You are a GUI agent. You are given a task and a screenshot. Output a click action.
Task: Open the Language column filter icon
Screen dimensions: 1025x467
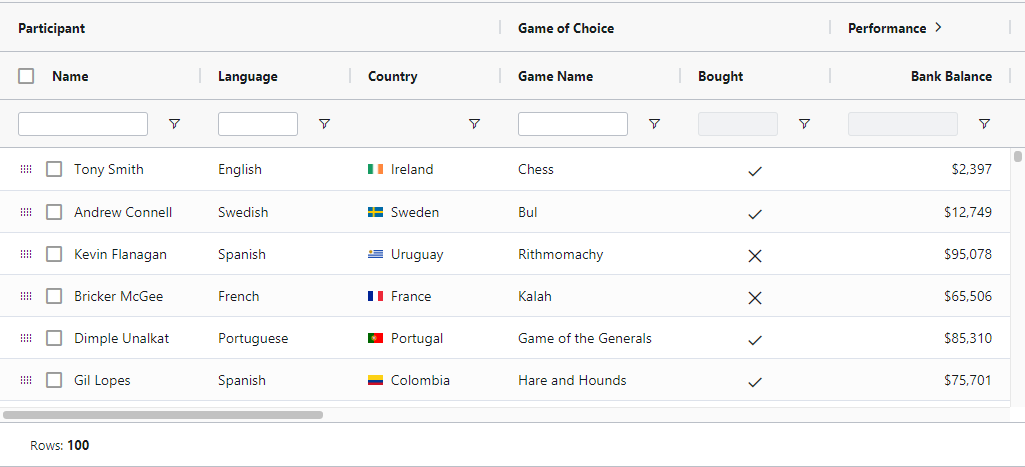point(324,124)
